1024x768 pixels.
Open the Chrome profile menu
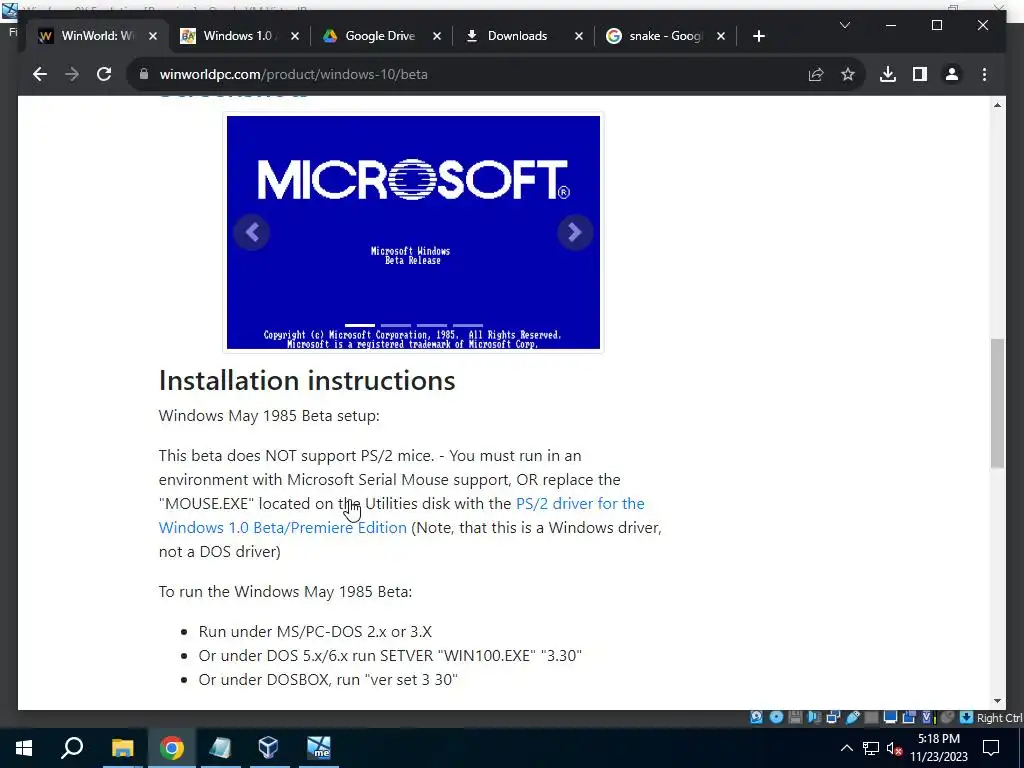coord(952,74)
